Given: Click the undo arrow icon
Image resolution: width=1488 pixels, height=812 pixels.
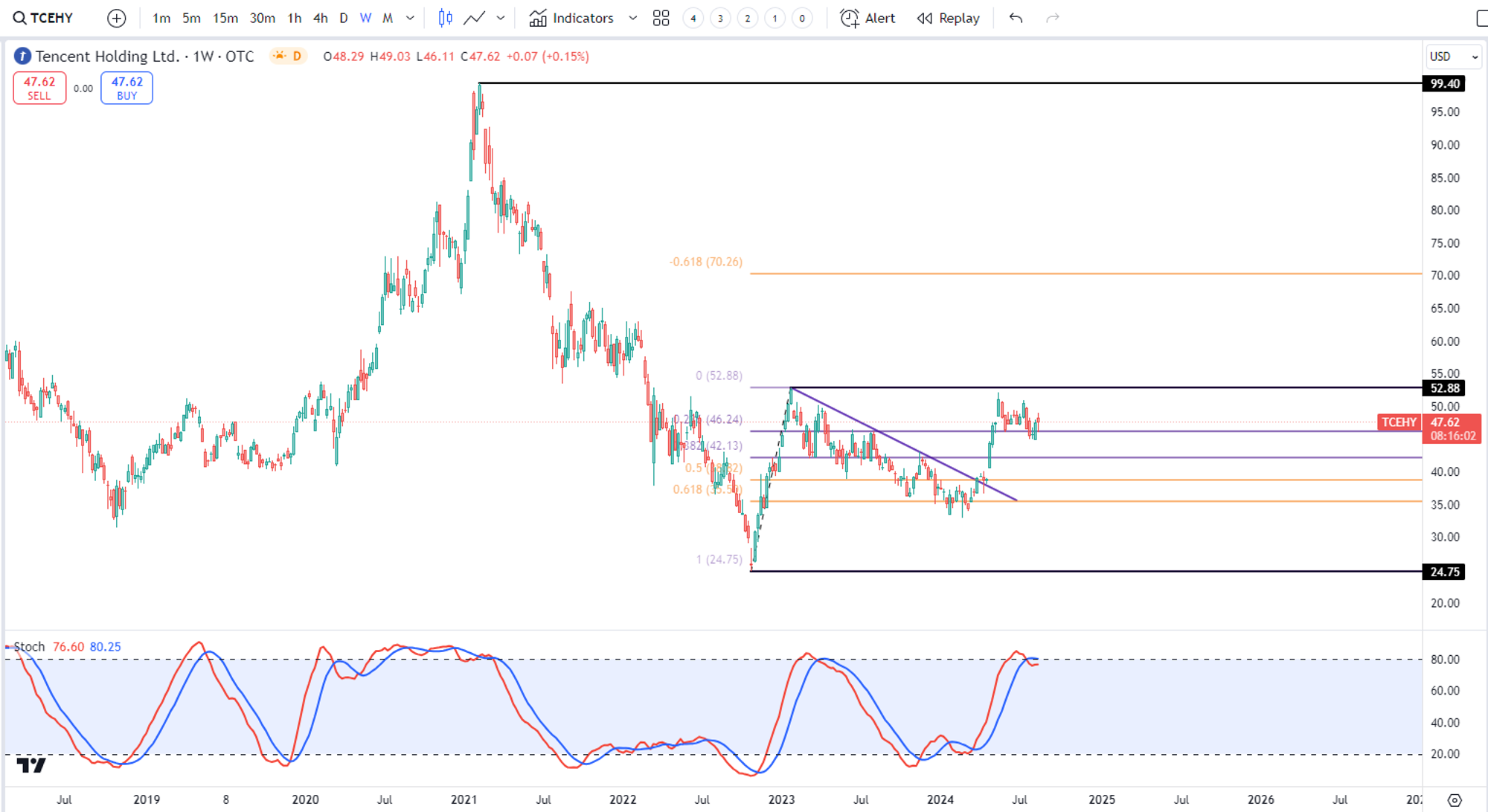Looking at the screenshot, I should [x=1016, y=18].
